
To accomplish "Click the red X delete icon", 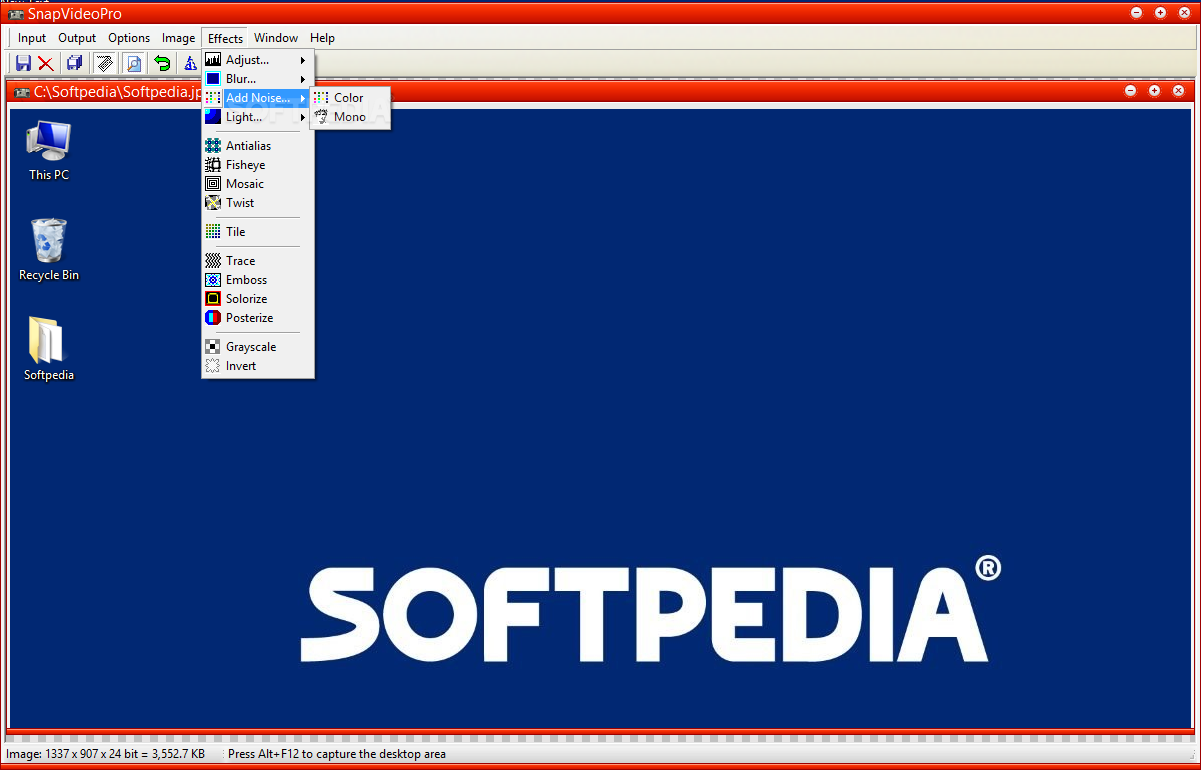I will coord(46,64).
